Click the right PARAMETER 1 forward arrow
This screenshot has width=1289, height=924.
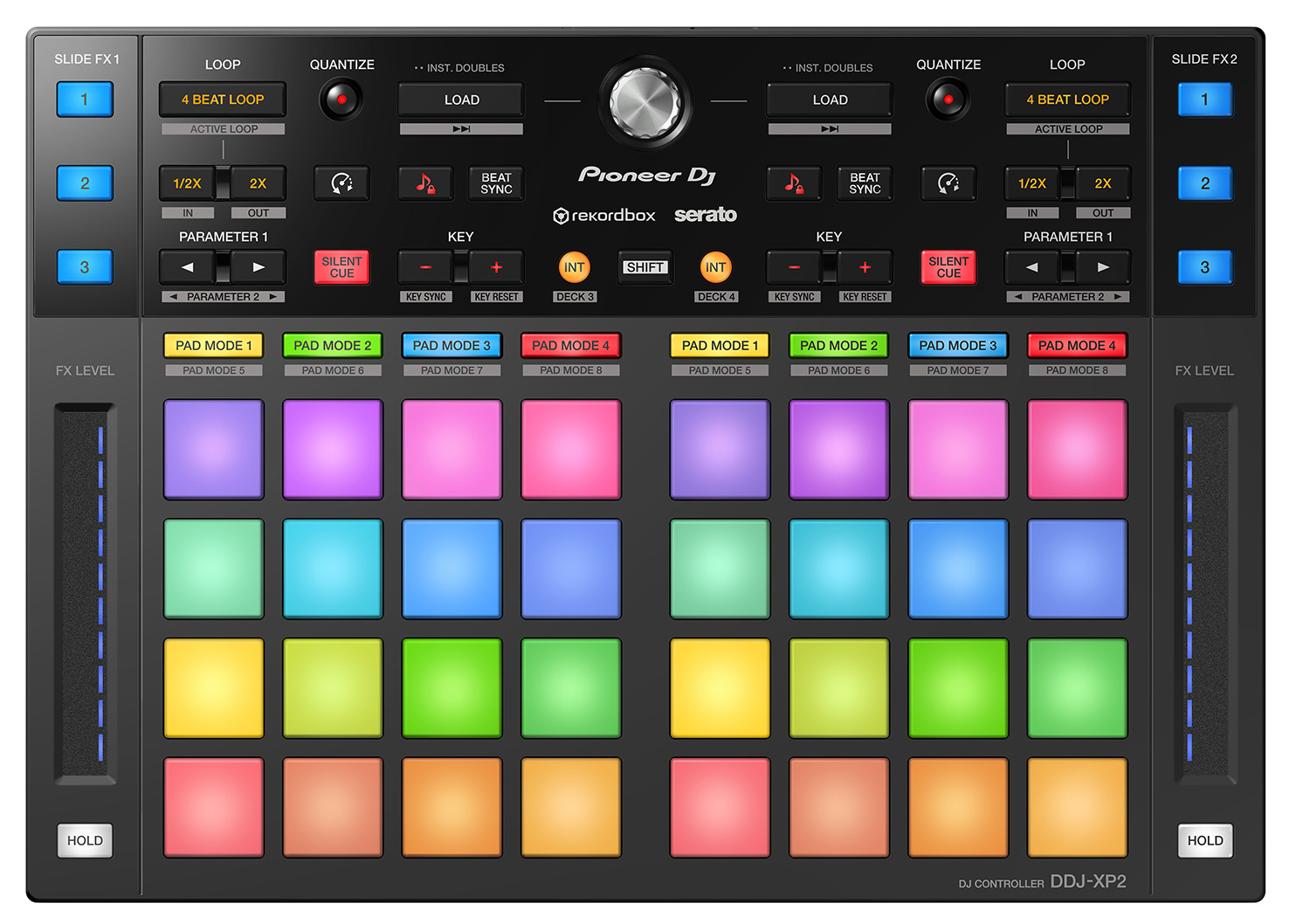pyautogui.click(x=1103, y=267)
